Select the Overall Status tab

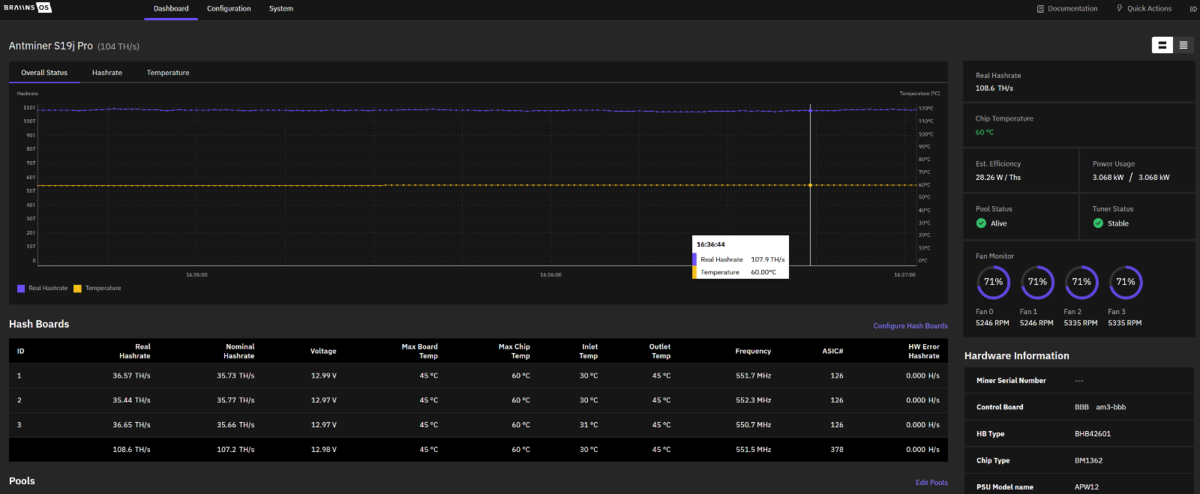44,73
